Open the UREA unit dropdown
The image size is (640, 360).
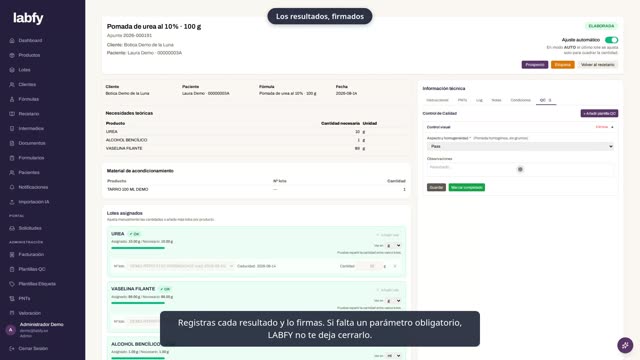click(x=393, y=246)
